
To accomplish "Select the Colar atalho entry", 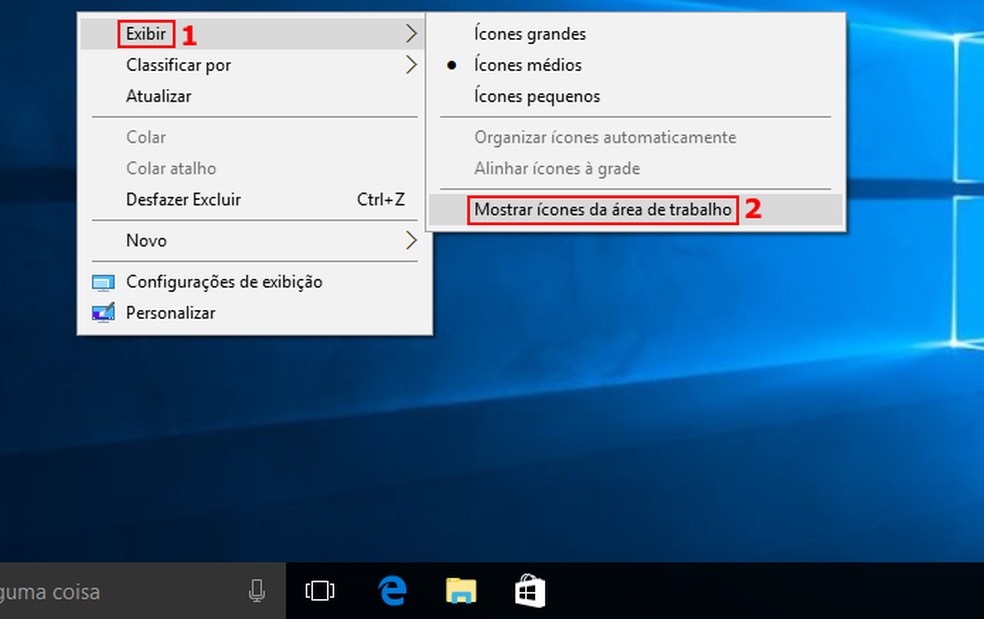I will tap(254, 168).
